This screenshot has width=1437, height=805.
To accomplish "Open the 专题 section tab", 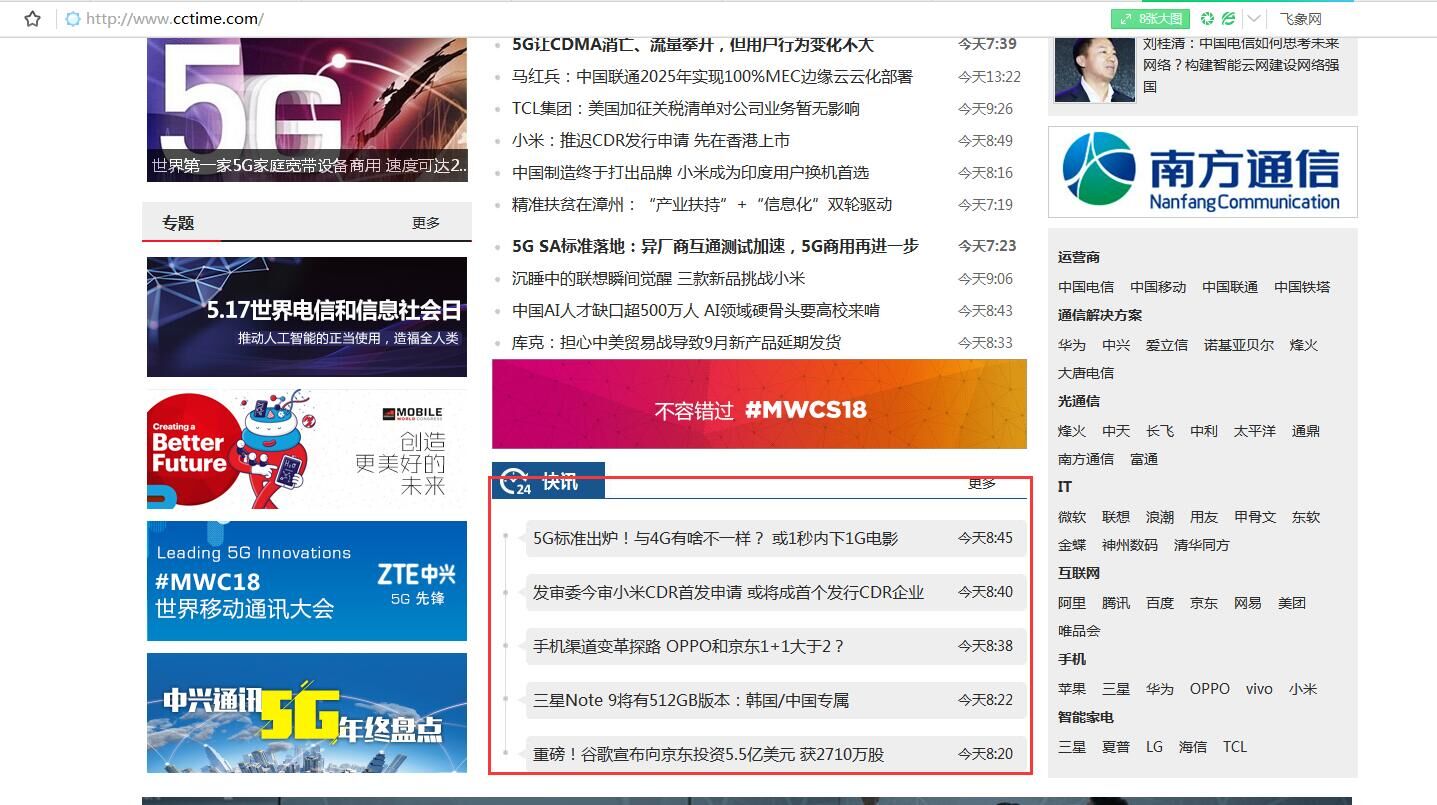I will pyautogui.click(x=178, y=223).
